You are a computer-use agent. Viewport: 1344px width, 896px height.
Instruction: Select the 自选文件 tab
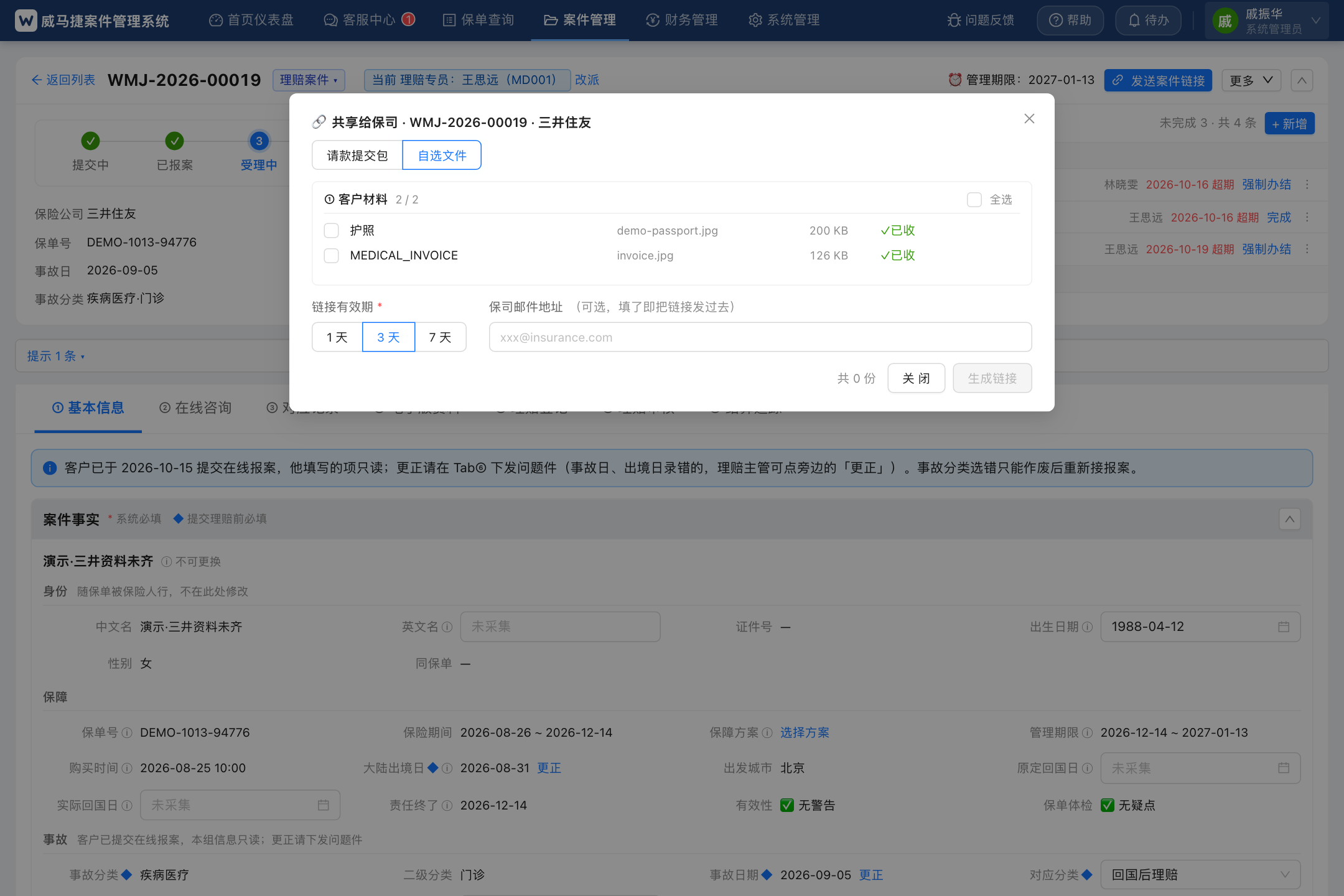pyautogui.click(x=442, y=155)
